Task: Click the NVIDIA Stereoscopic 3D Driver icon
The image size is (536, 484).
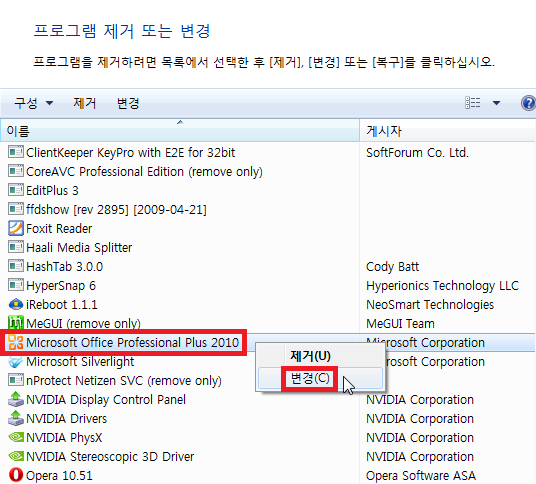Action: tap(16, 456)
